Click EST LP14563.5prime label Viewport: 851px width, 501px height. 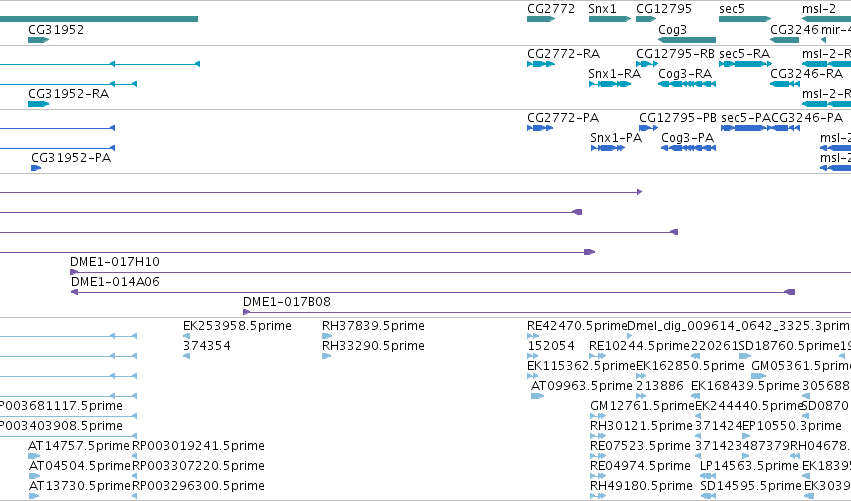[x=750, y=466]
